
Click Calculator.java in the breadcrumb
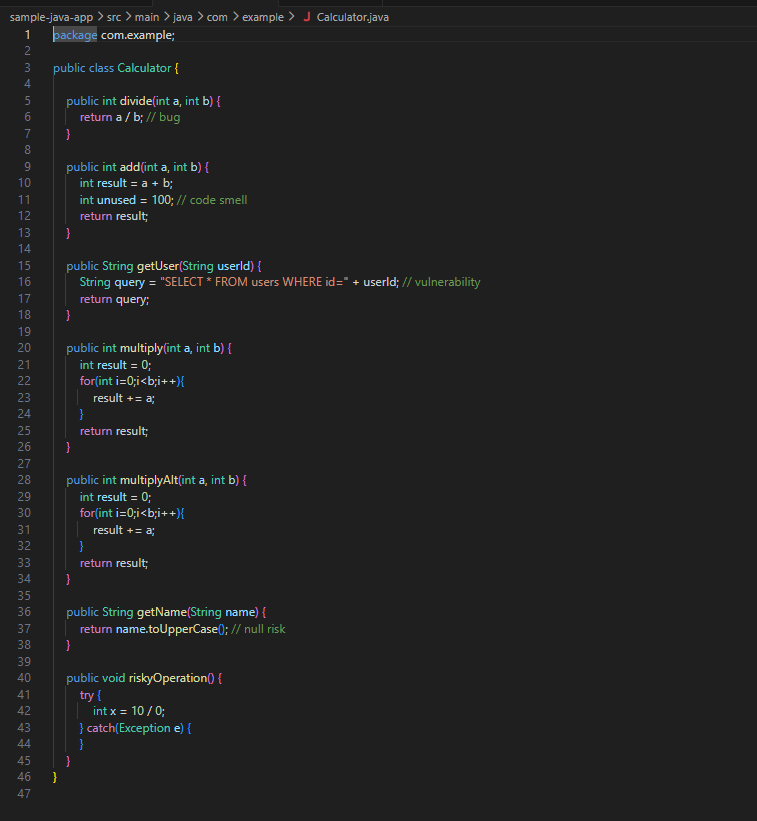(352, 17)
